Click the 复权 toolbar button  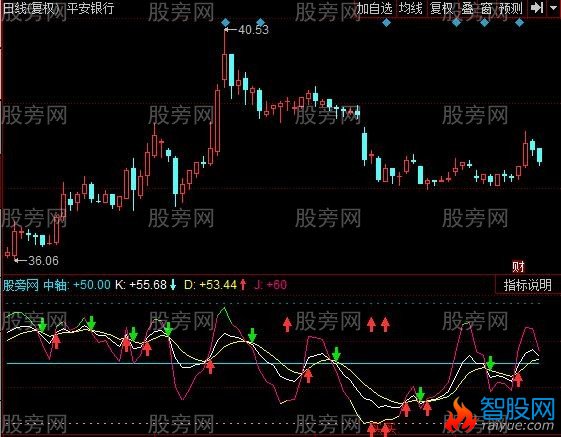click(442, 8)
